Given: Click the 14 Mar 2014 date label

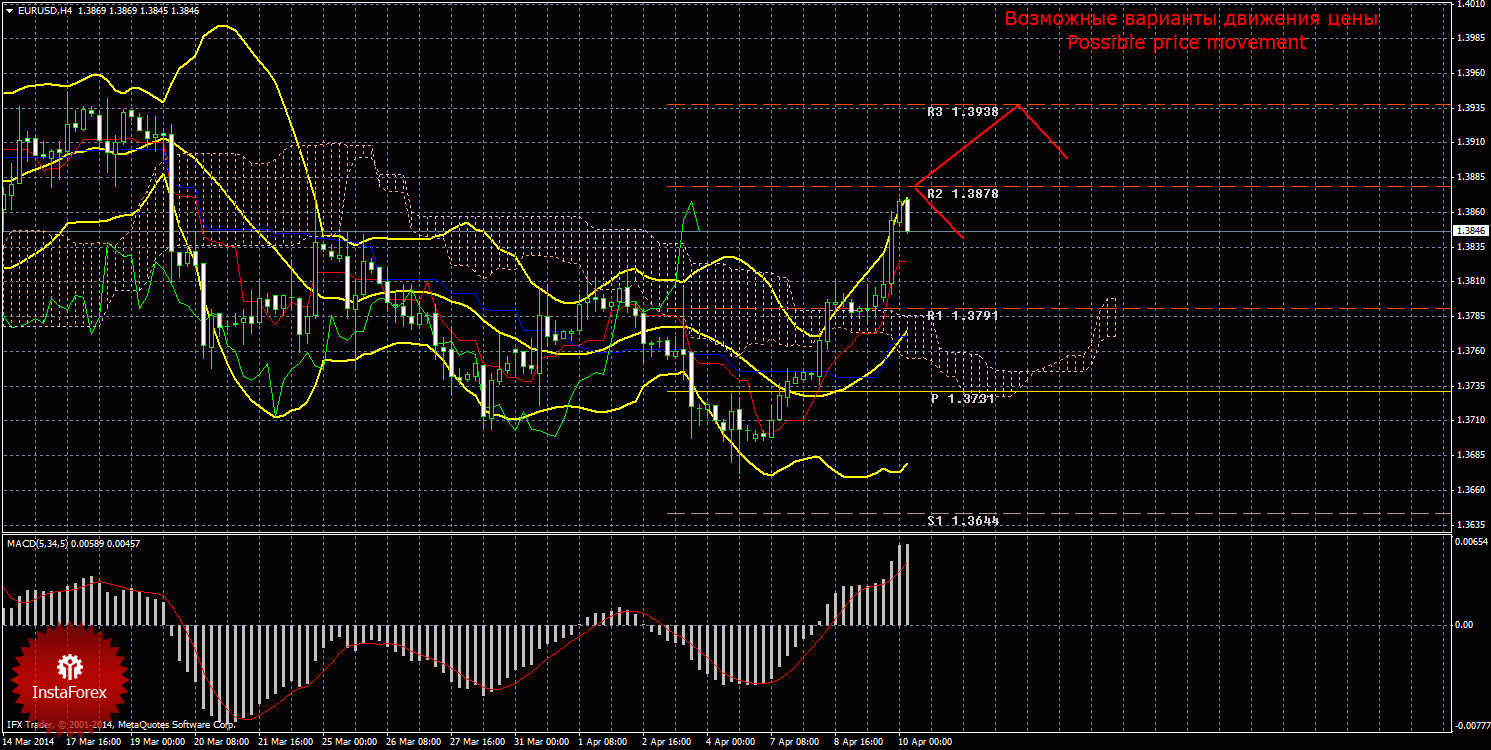Looking at the screenshot, I should pos(27,743).
